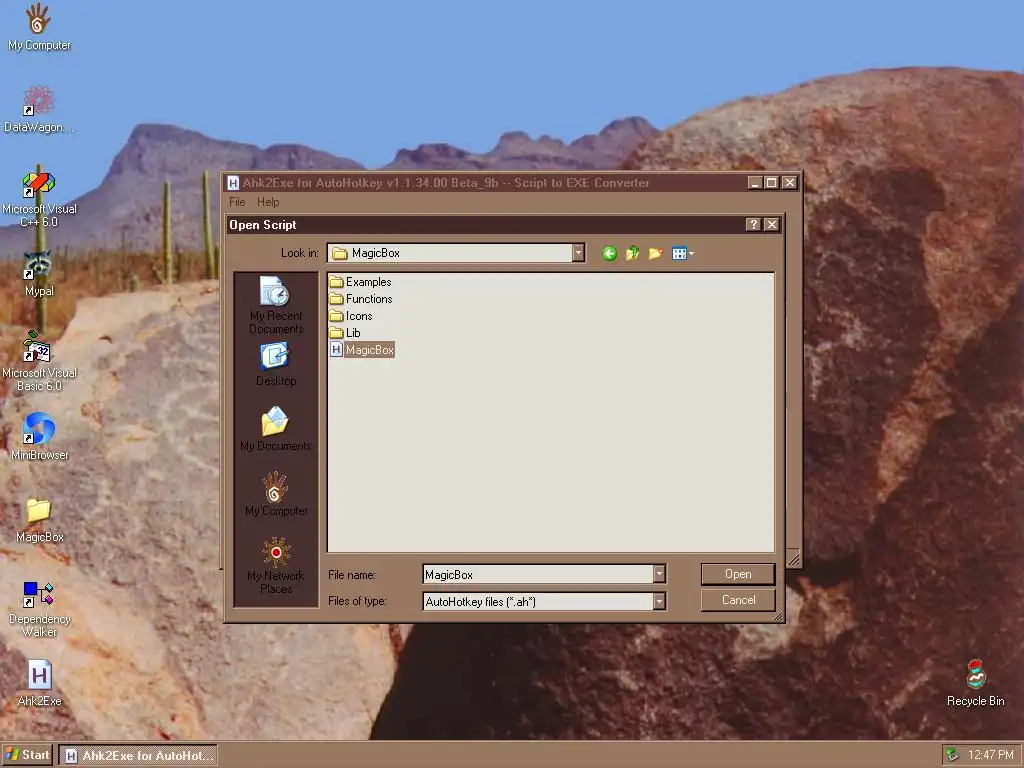This screenshot has height=768, width=1024.
Task: Click the File name input field
Action: 538,575
